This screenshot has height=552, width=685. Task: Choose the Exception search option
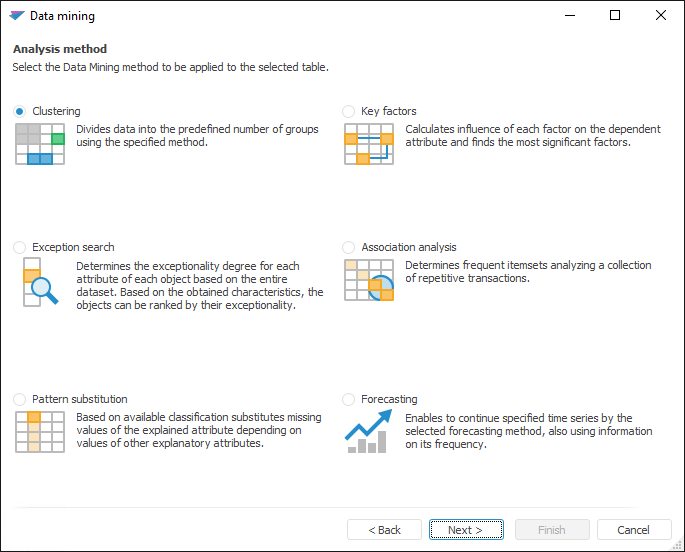(x=20, y=247)
